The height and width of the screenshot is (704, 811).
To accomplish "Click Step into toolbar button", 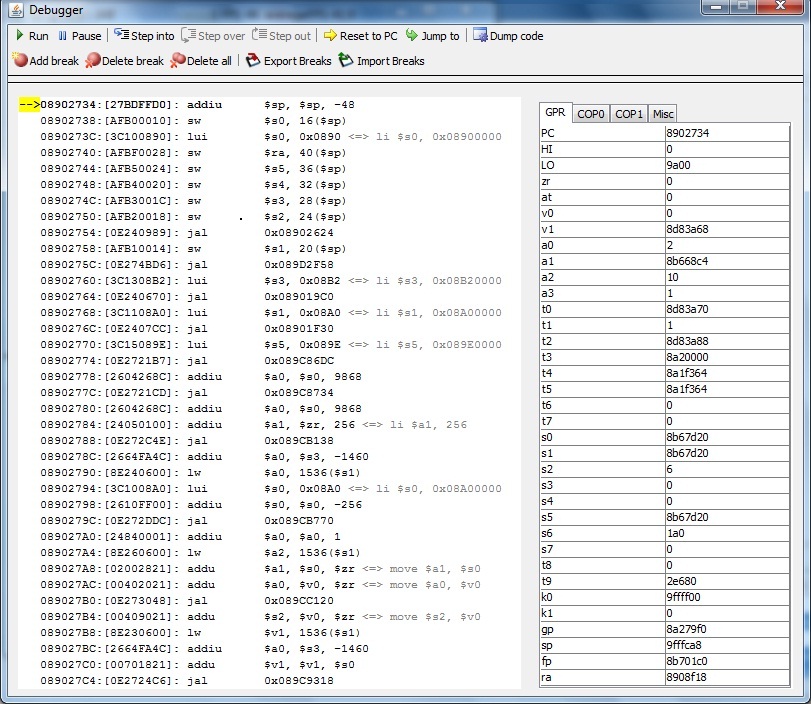I will click(144, 36).
